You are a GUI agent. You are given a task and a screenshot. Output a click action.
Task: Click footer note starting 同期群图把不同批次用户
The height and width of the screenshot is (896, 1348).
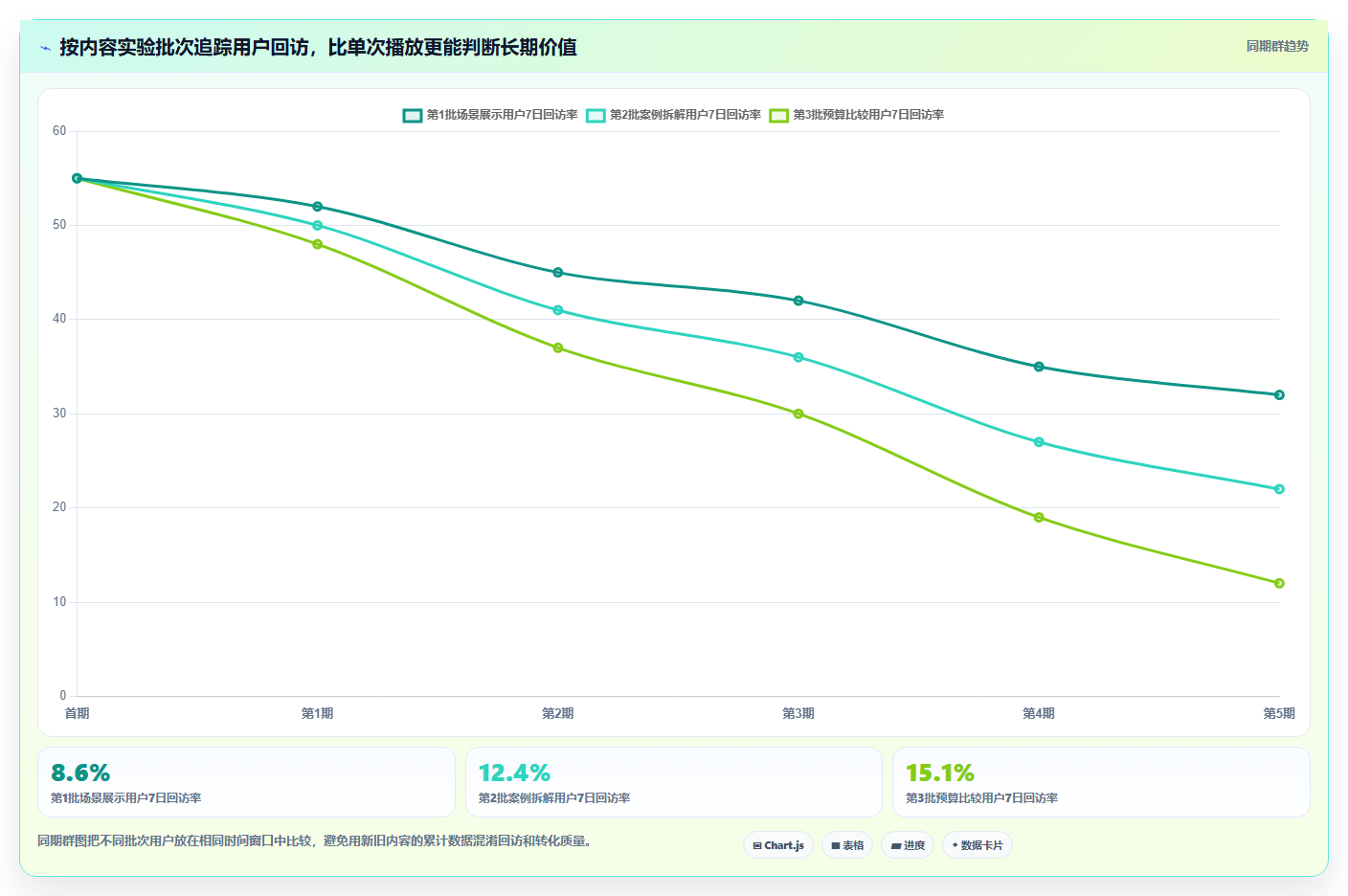(x=314, y=841)
